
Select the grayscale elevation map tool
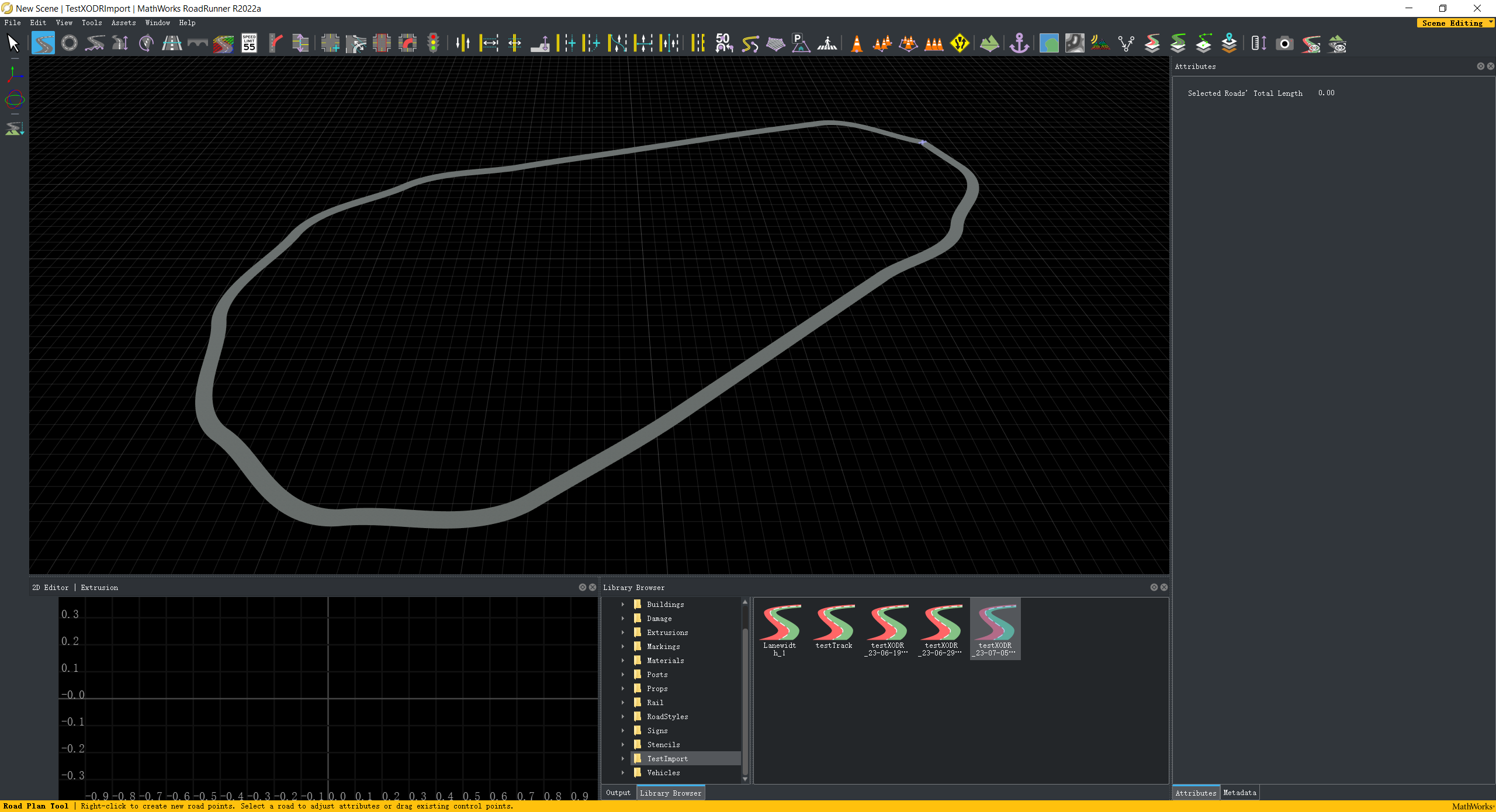pyautogui.click(x=1075, y=43)
